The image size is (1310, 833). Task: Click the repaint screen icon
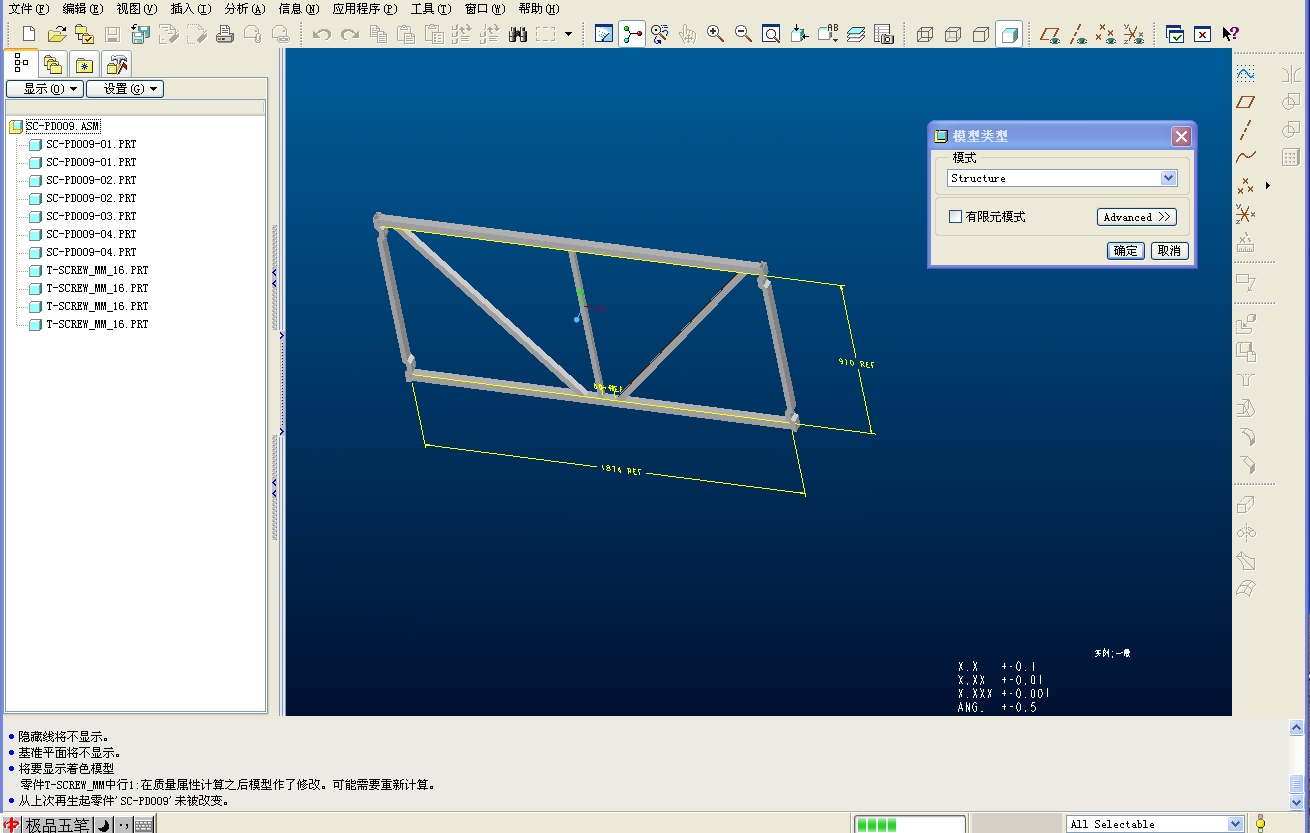tap(604, 34)
